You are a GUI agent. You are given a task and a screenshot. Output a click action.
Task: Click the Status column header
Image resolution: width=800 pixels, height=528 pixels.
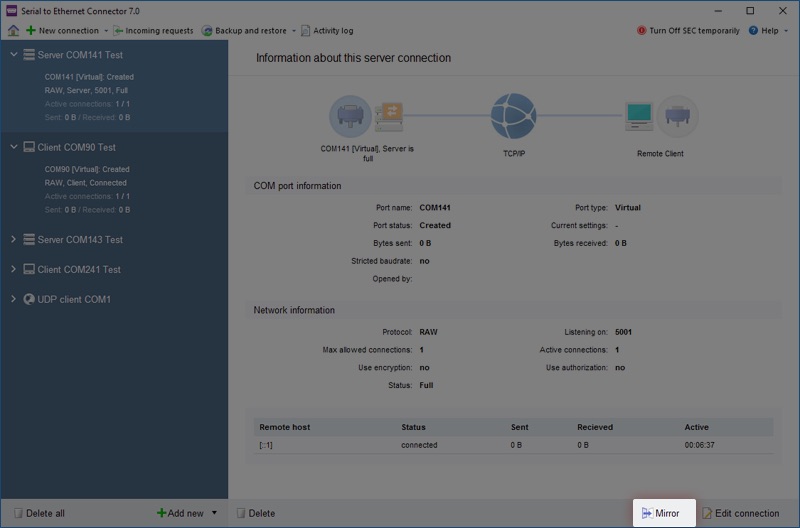[x=413, y=427]
